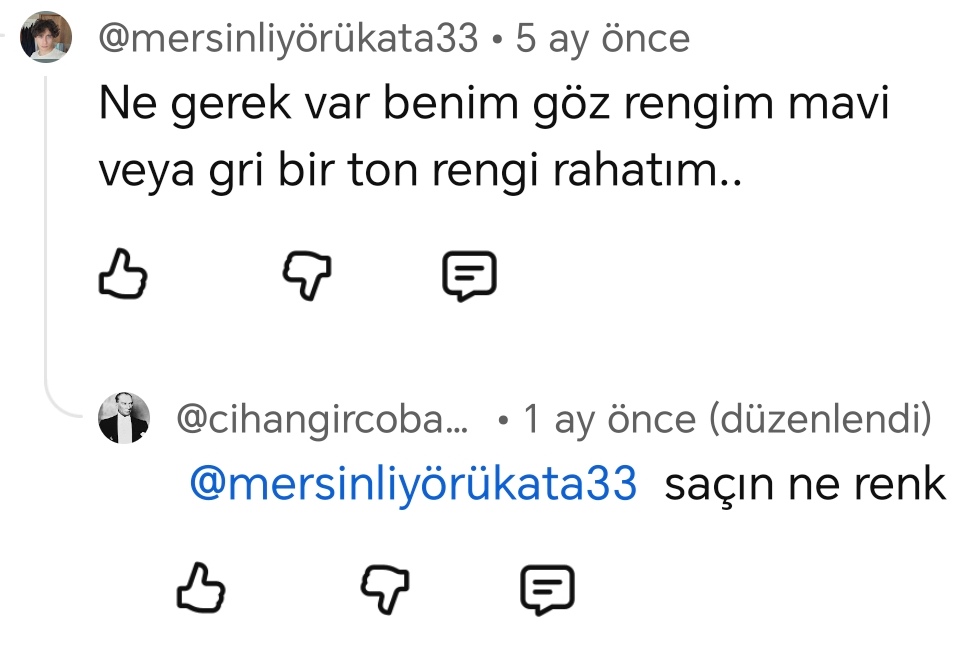Like the comment by @mersinliyörükata33
The width and height of the screenshot is (957, 667).
tap(124, 276)
